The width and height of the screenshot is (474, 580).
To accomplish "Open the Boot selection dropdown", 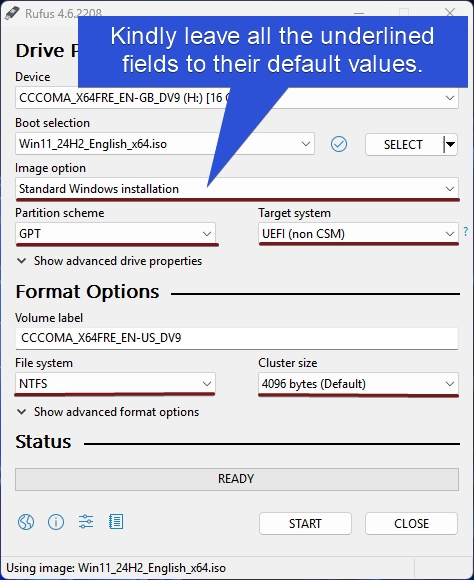I will (165, 144).
